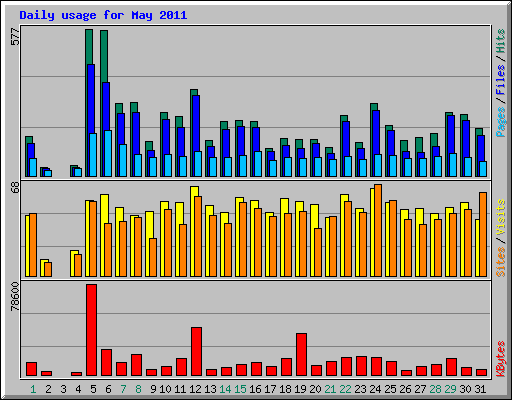Click day 30 on the x-axis

[x=465, y=389]
